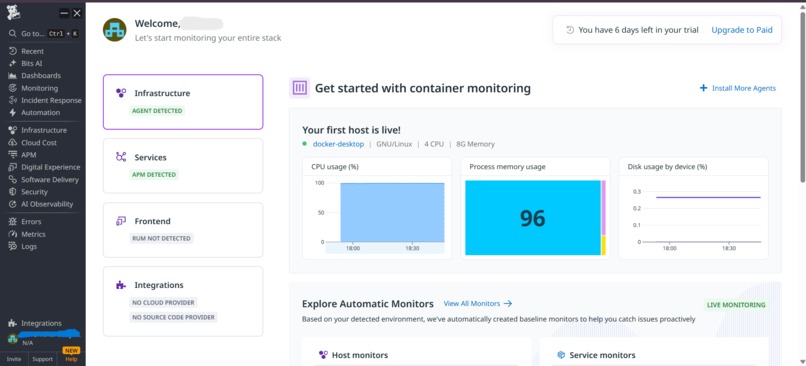Open the docker-desktop host link
This screenshot has height=366, width=806.
point(338,144)
